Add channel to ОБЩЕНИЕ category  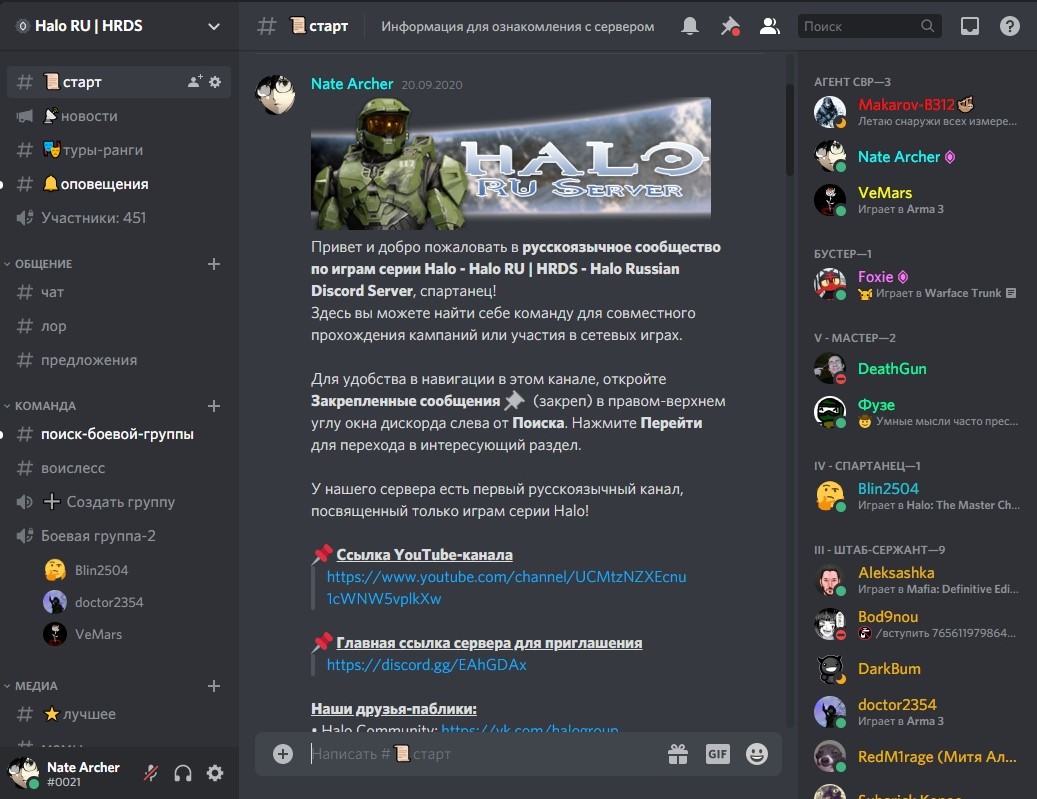[x=214, y=264]
